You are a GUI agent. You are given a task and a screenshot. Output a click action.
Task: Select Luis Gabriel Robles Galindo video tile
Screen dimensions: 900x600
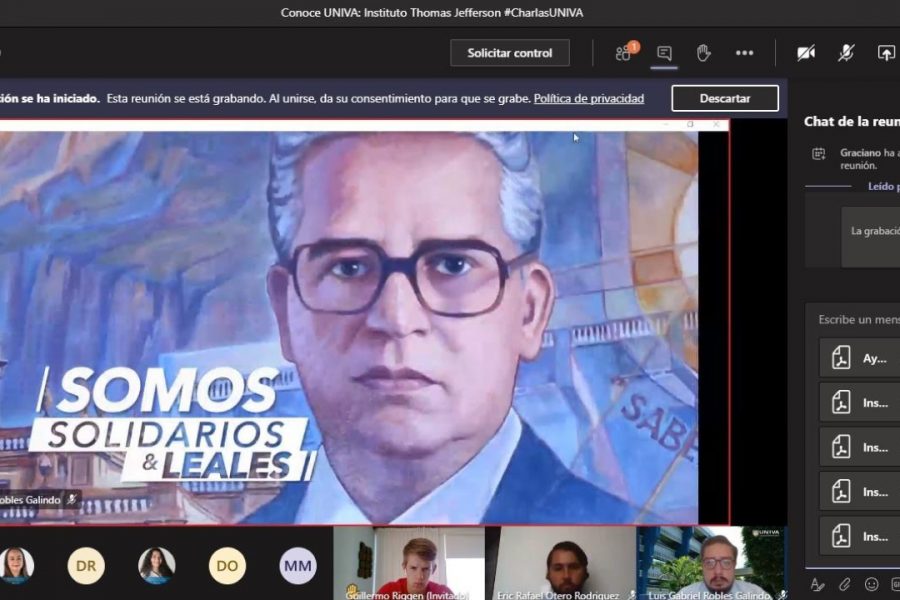tap(711, 563)
